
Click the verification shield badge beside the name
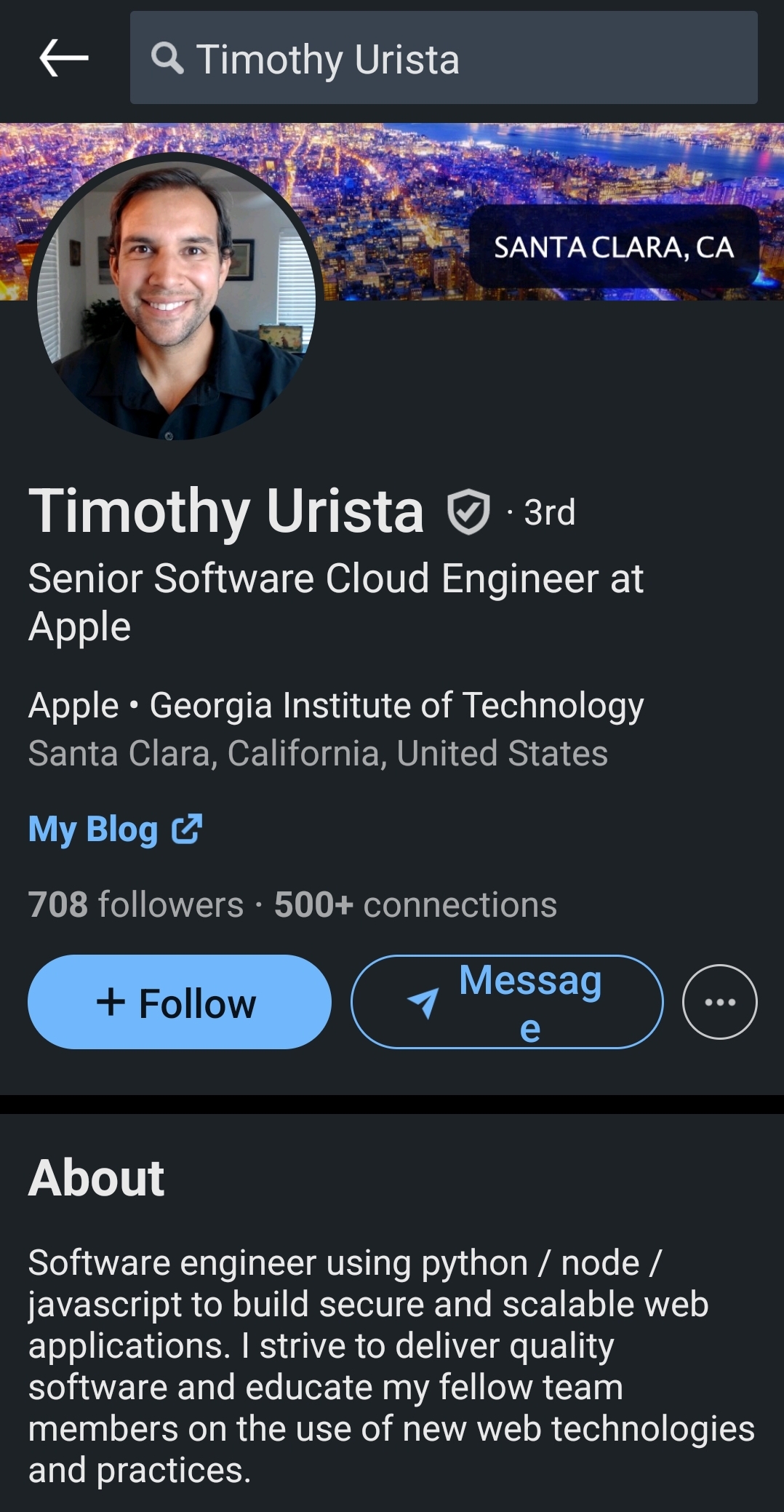point(468,512)
